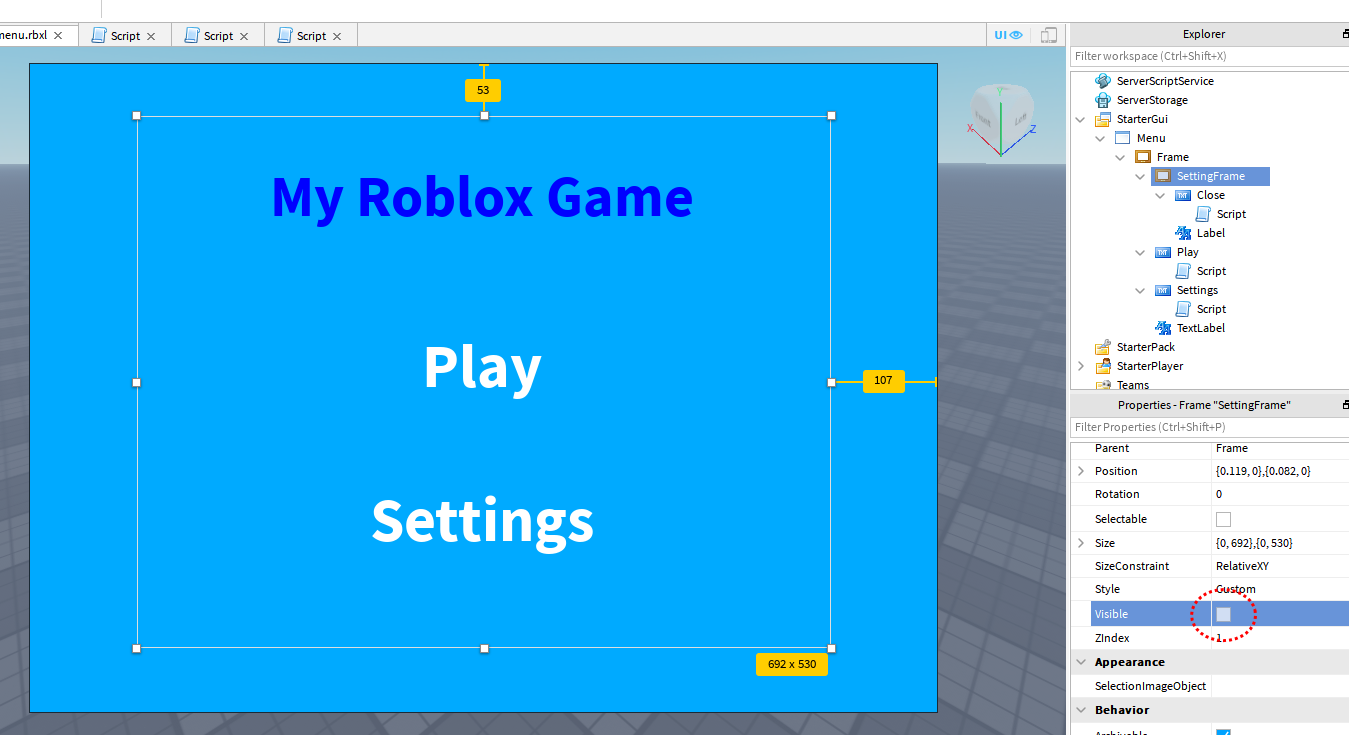Click the Settings TextButton icon in Explorer
This screenshot has height=735, width=1349.
tap(1163, 290)
